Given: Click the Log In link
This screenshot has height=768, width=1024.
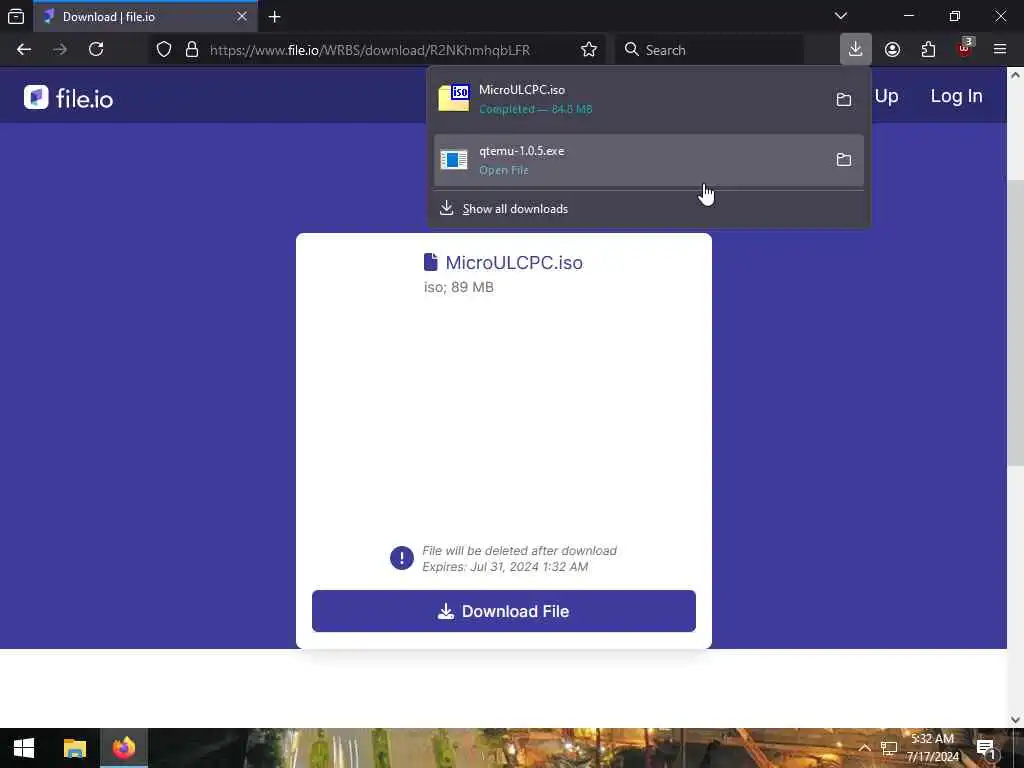Looking at the screenshot, I should click(956, 96).
